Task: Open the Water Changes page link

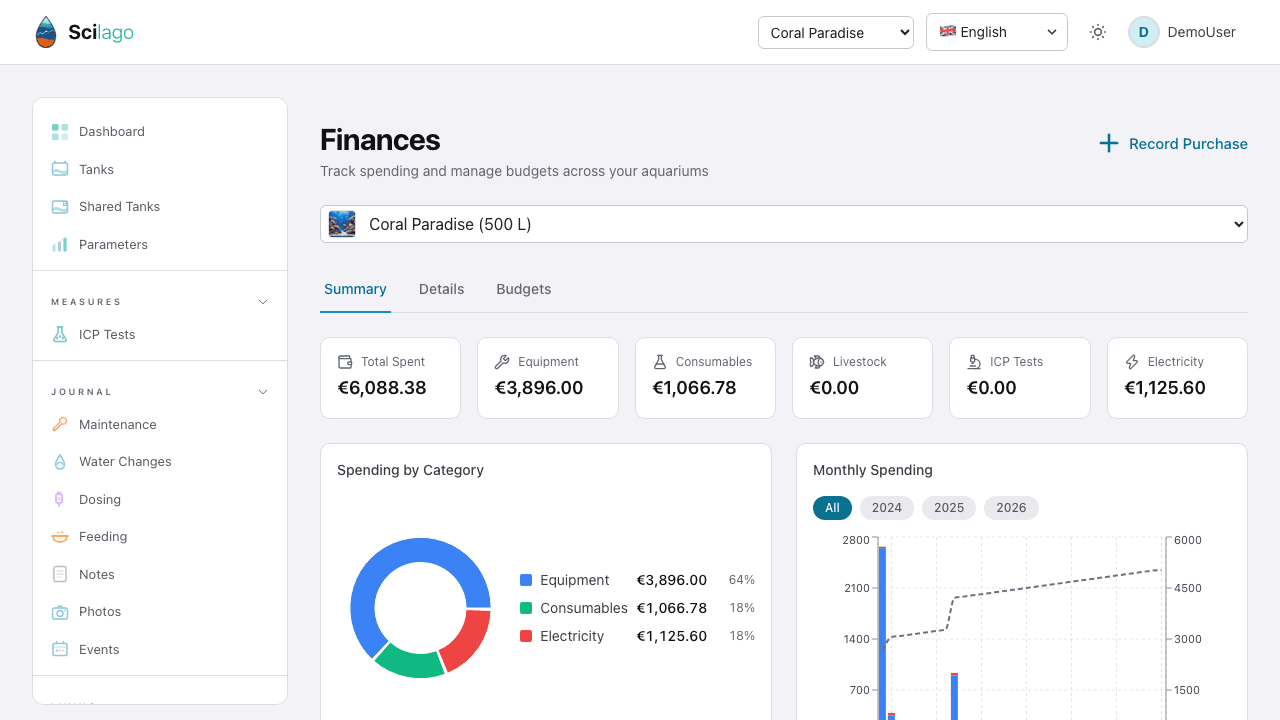Action: (x=160, y=462)
